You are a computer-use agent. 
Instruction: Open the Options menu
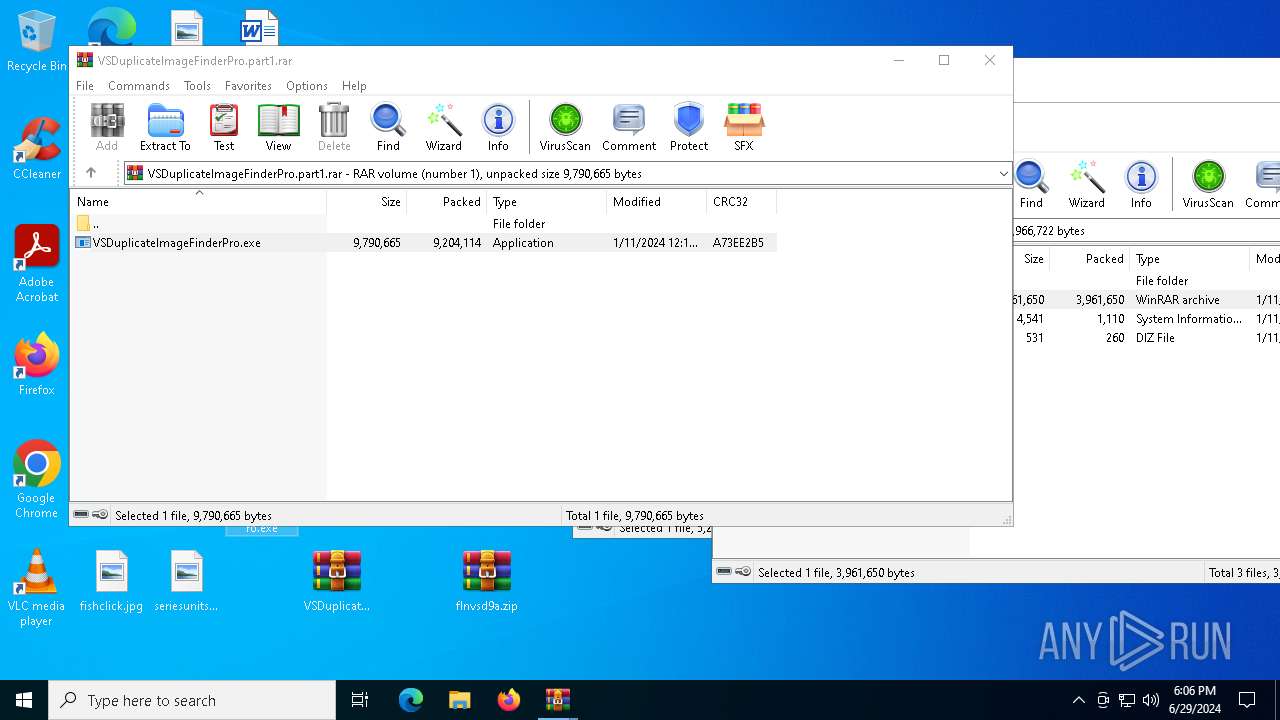coord(307,86)
